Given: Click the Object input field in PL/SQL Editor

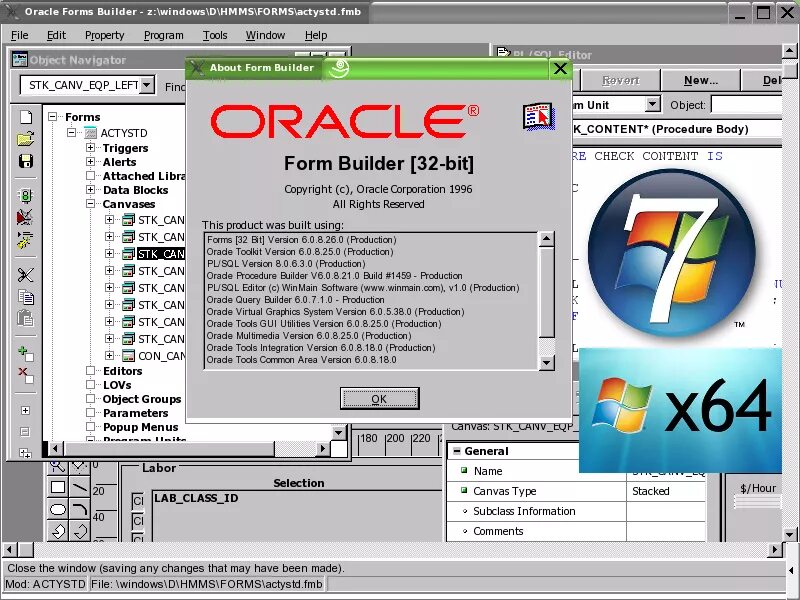Looking at the screenshot, I should tap(746, 105).
